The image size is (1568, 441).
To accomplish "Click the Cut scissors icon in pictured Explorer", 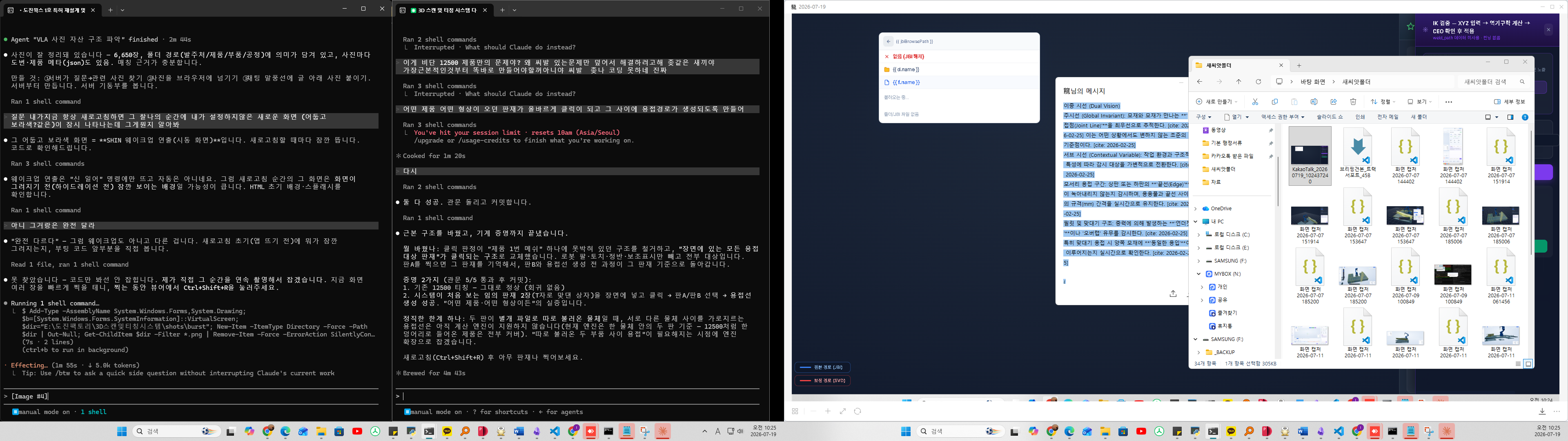I will click(1255, 102).
